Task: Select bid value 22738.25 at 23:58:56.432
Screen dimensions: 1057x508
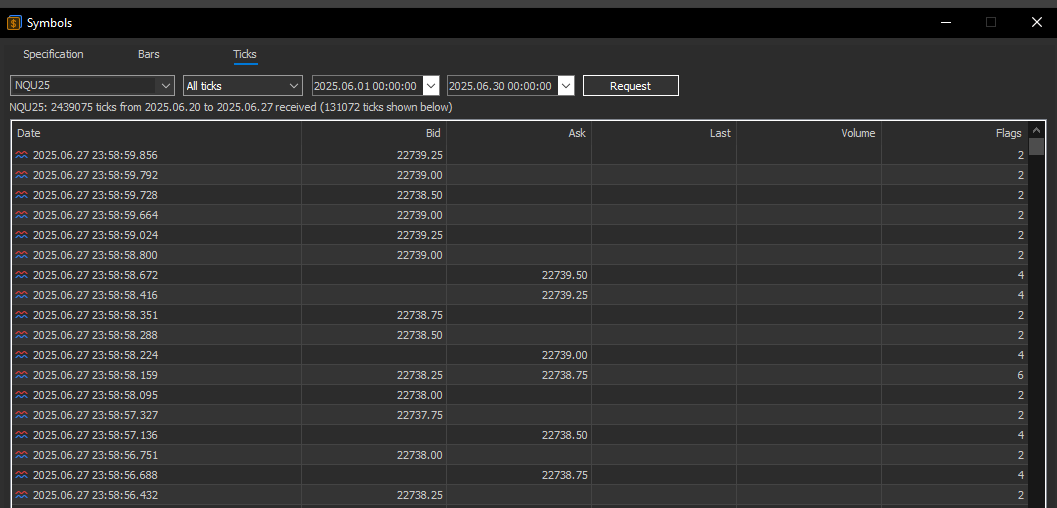Action: click(x=419, y=495)
